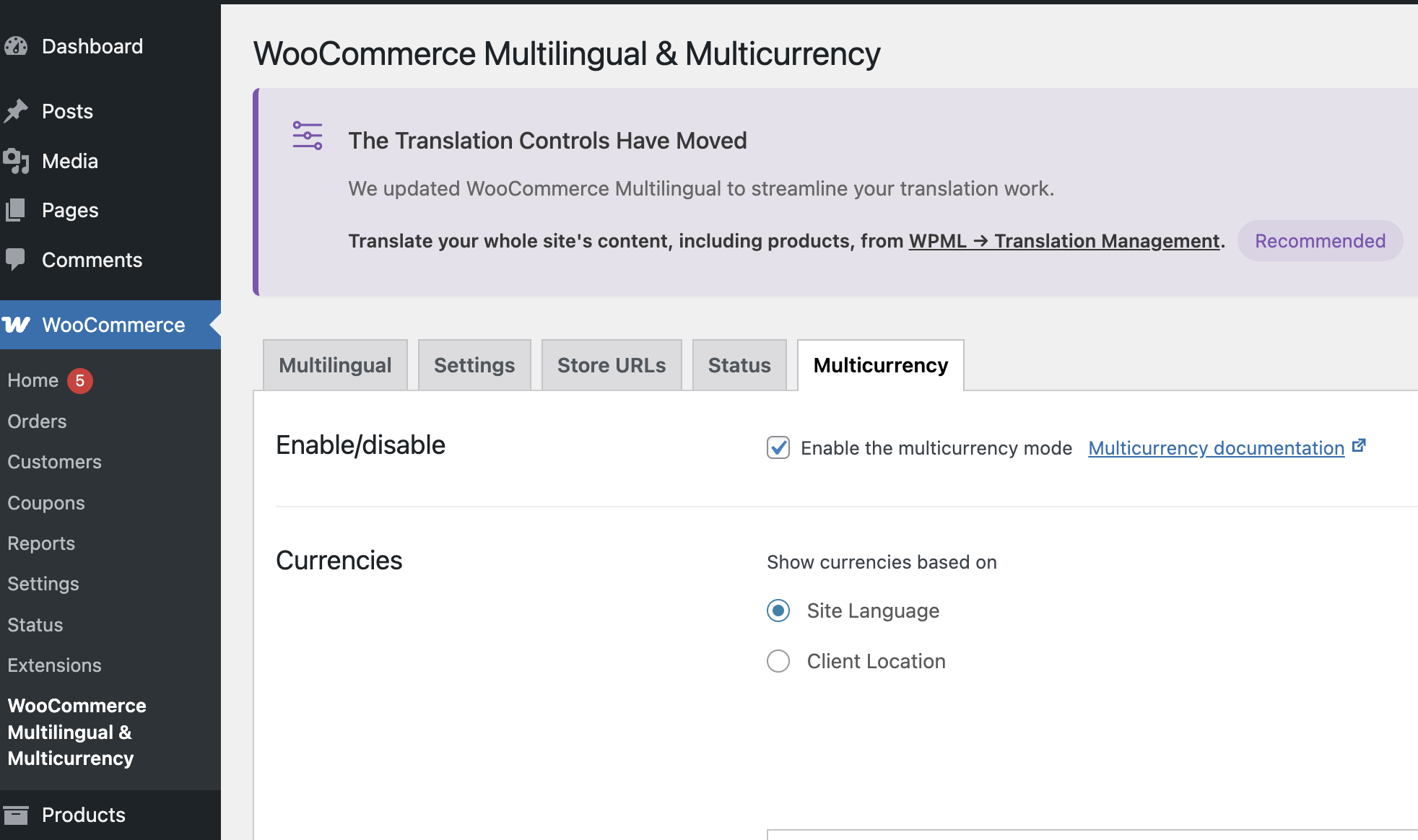Click 'Enable the multicurrency mode' label text
Viewport: 1418px width, 840px height.
pos(936,448)
